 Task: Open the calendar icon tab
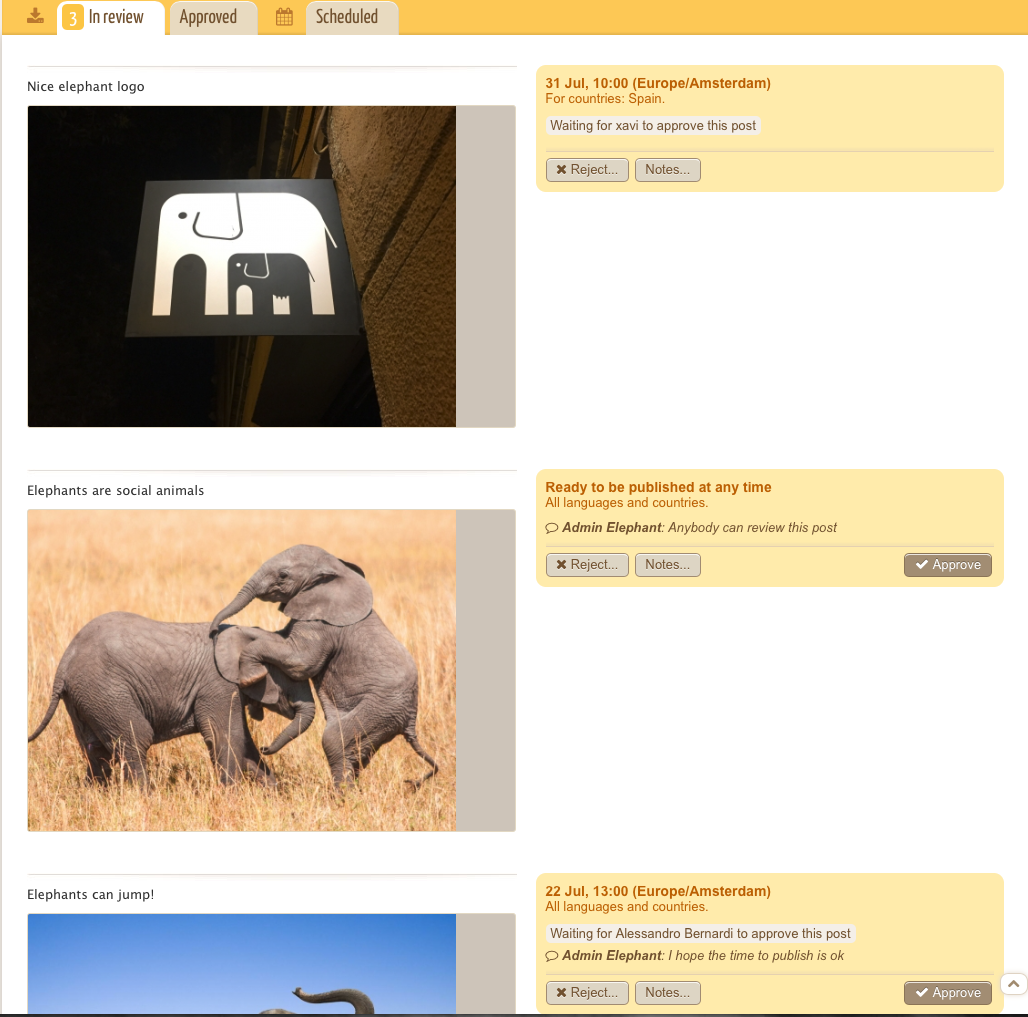(284, 17)
